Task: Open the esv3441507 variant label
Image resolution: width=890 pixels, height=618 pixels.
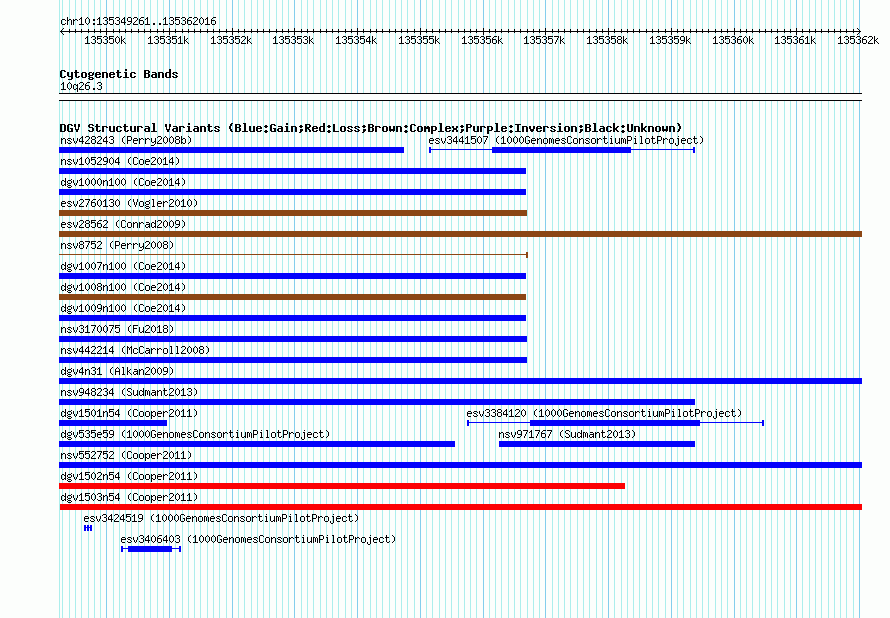Action: click(566, 140)
